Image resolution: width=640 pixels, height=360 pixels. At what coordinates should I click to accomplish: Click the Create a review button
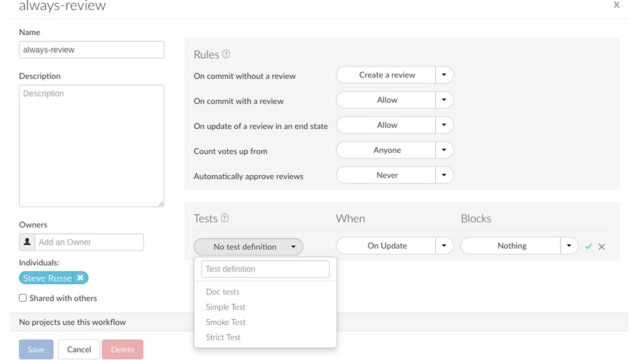[386, 75]
